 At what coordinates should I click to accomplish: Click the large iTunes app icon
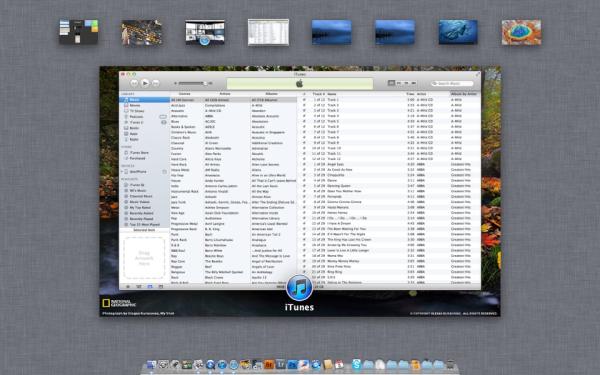(299, 288)
